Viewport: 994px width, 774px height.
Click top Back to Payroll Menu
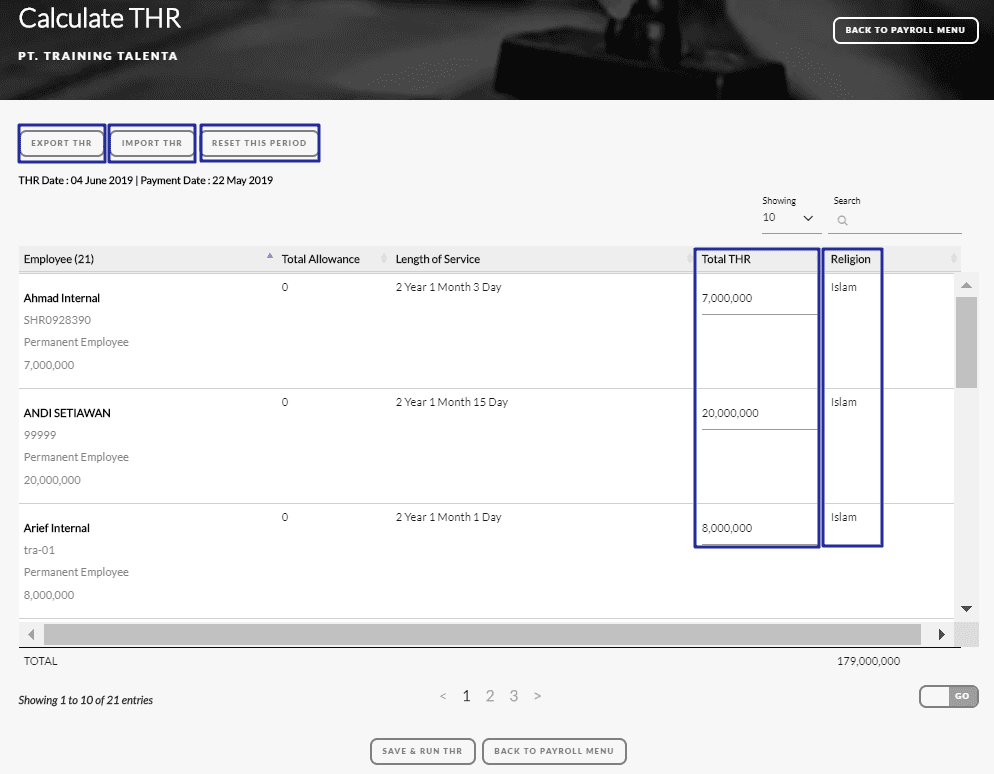905,30
